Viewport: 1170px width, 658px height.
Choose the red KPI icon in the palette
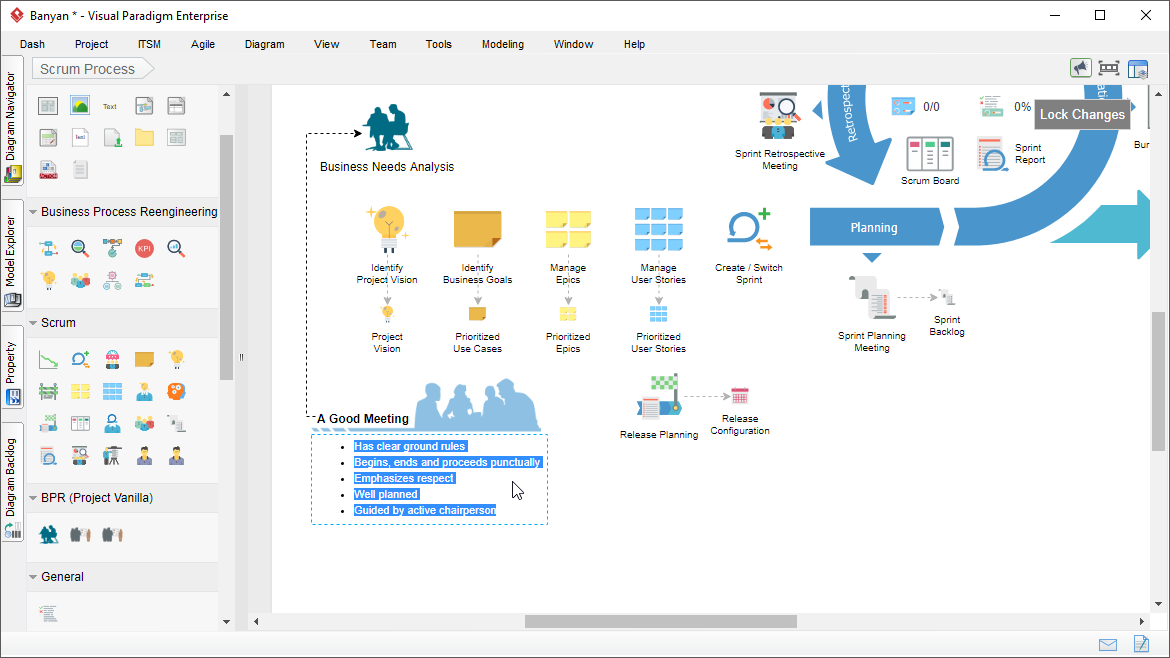click(144, 248)
